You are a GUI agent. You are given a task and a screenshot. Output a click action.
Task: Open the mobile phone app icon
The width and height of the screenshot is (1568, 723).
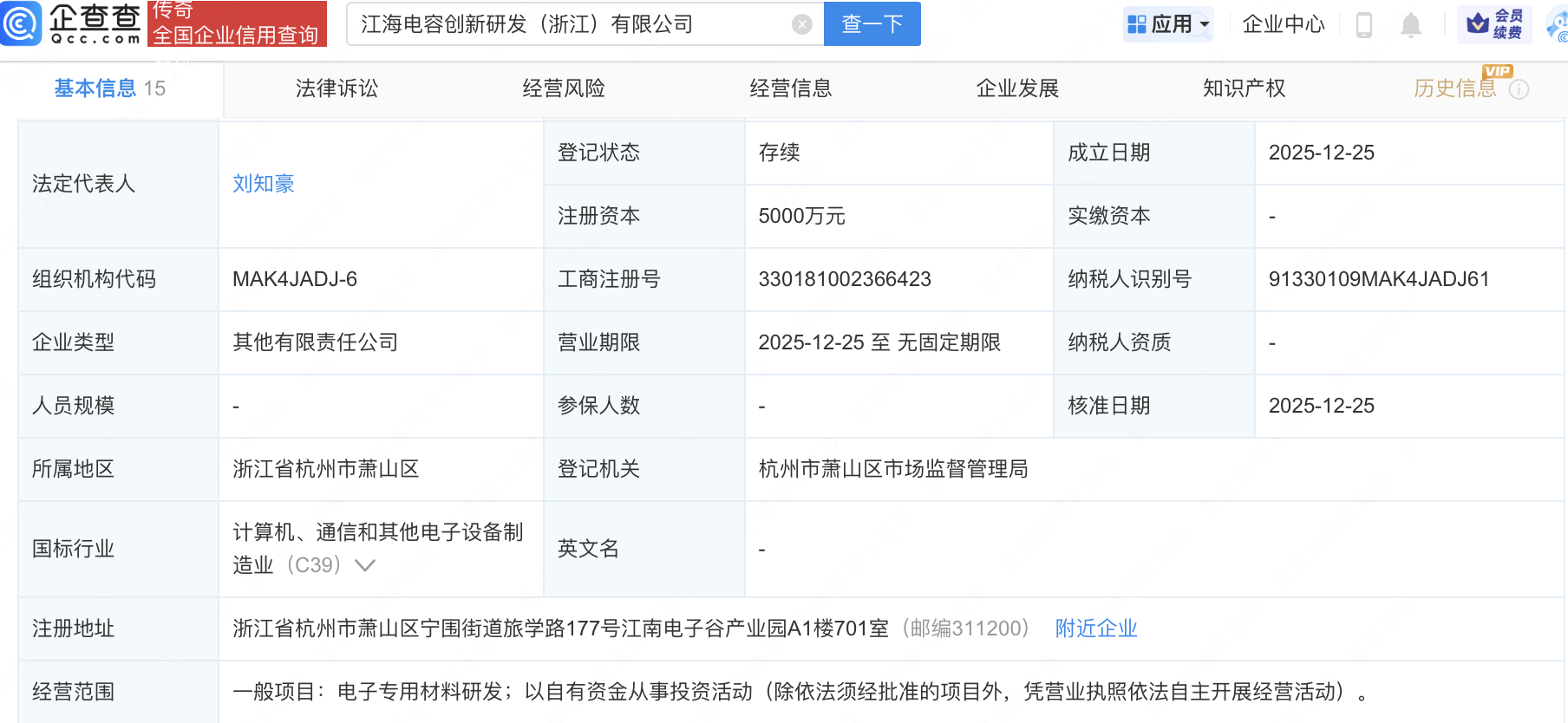[1363, 25]
